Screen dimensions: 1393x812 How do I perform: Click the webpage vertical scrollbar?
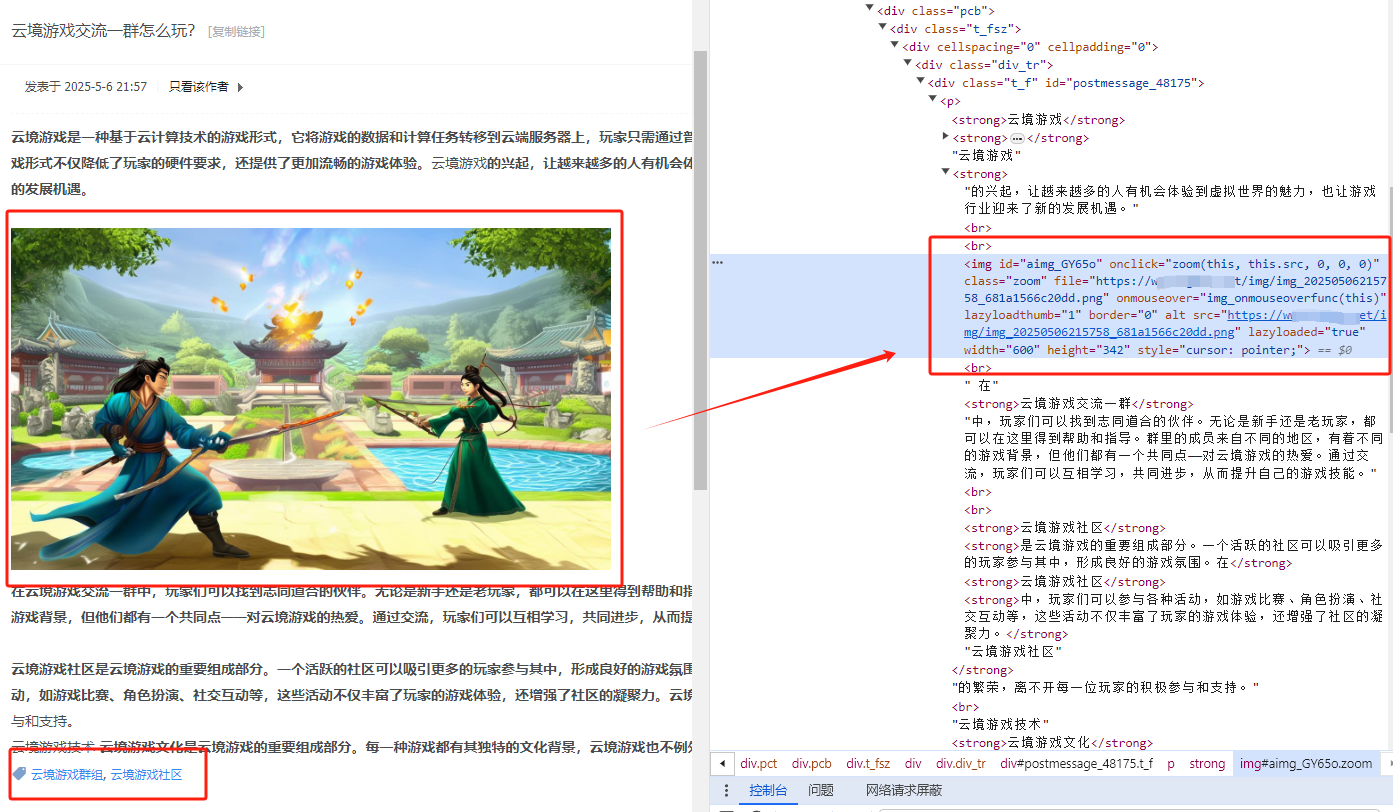pos(700,270)
